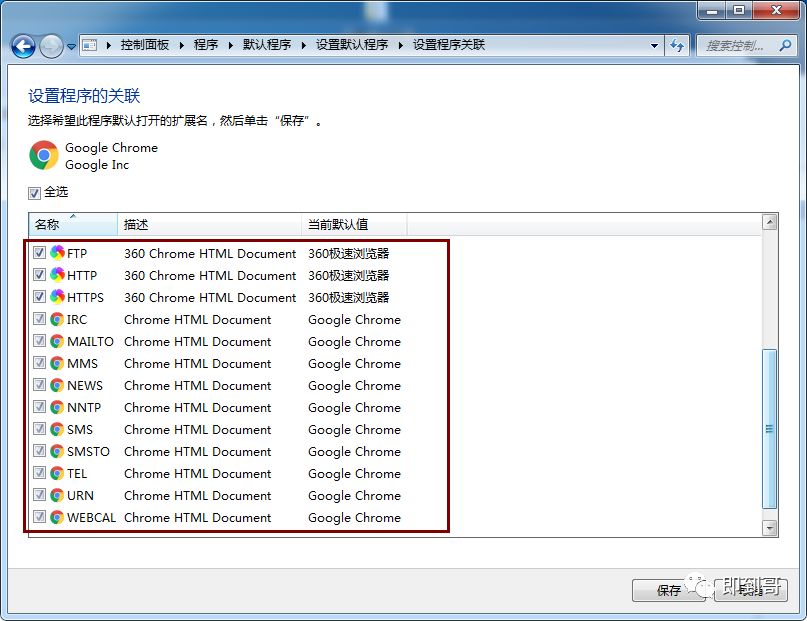Click the Chrome icon in TEL row
Viewport: 807px width, 621px height.
coord(57,474)
